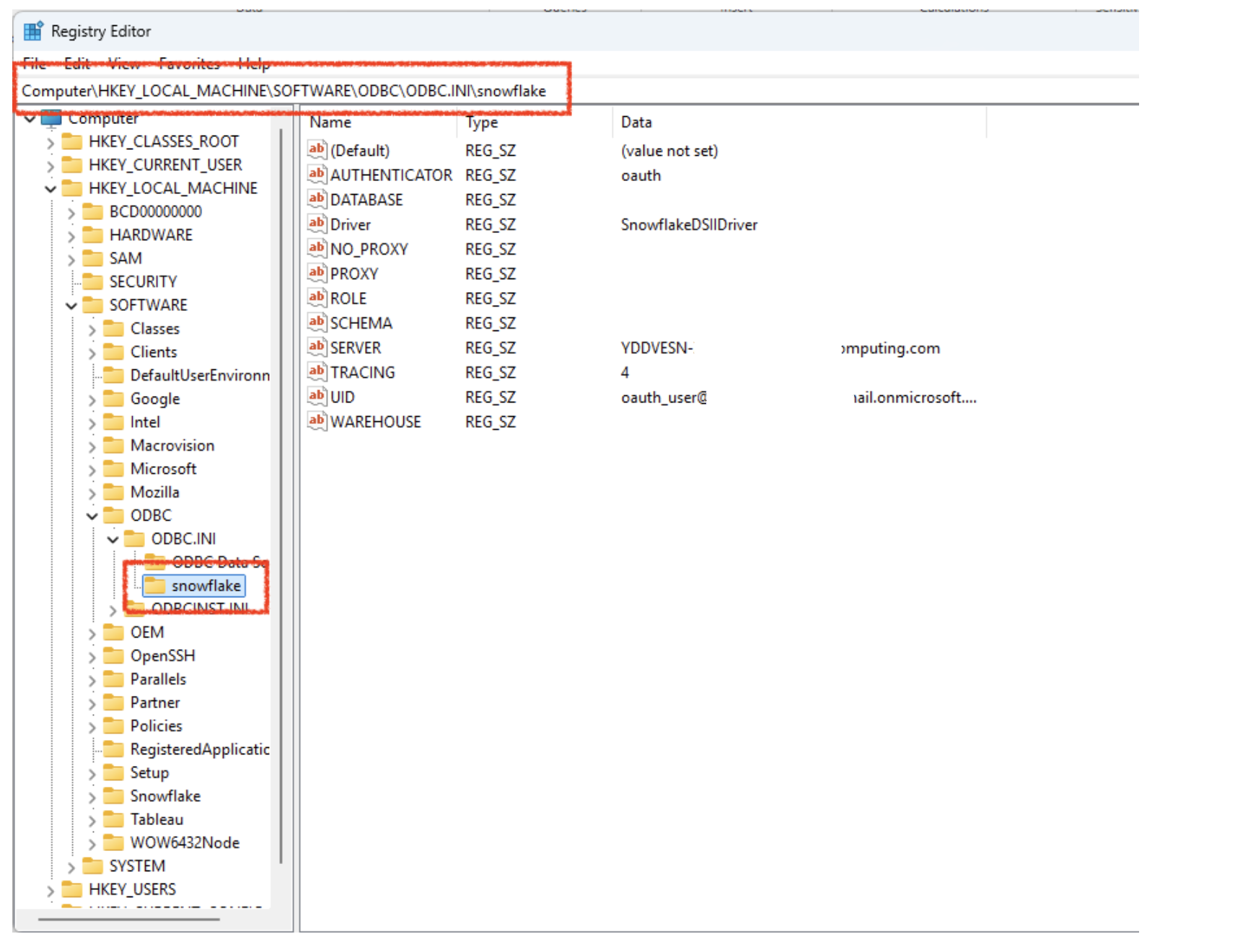Image resolution: width=1248 pixels, height=952 pixels.
Task: Click the UID value string icon
Action: 317,397
